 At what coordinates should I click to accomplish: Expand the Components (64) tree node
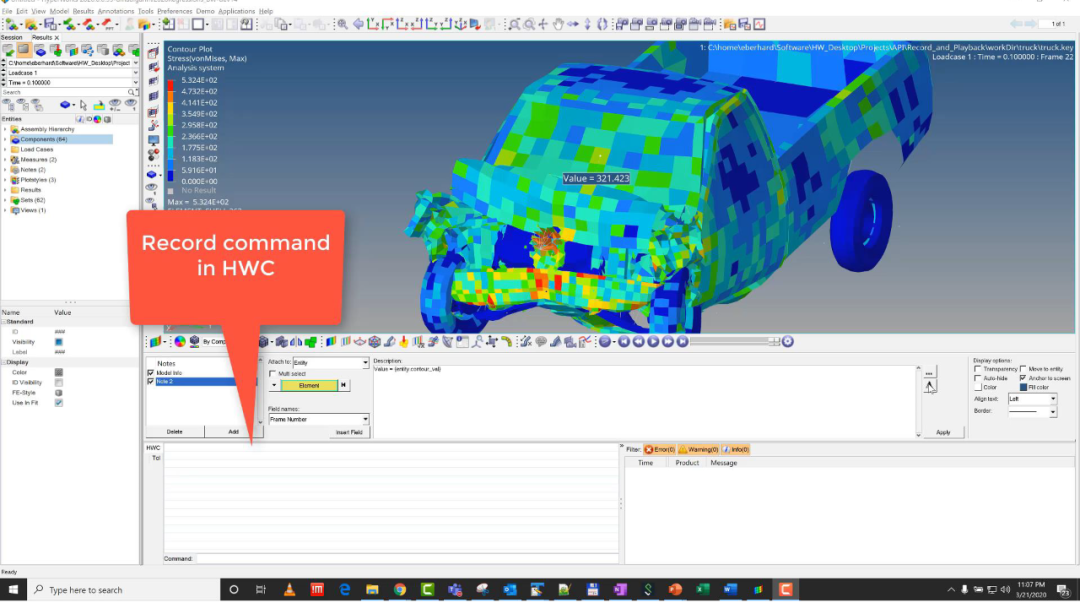point(6,139)
